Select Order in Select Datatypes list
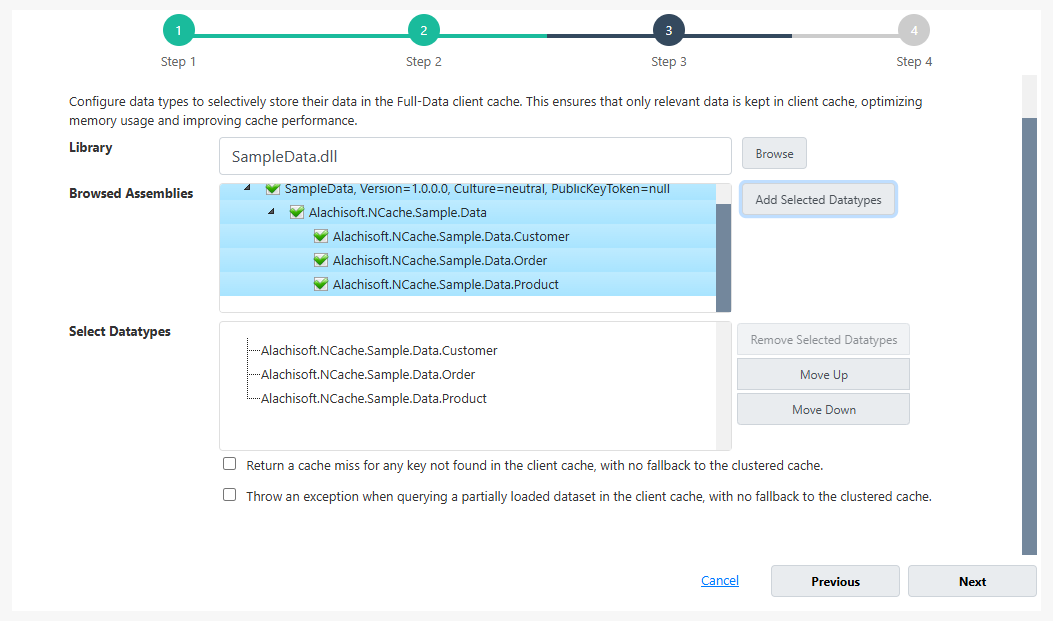The width and height of the screenshot is (1053, 621). point(368,375)
